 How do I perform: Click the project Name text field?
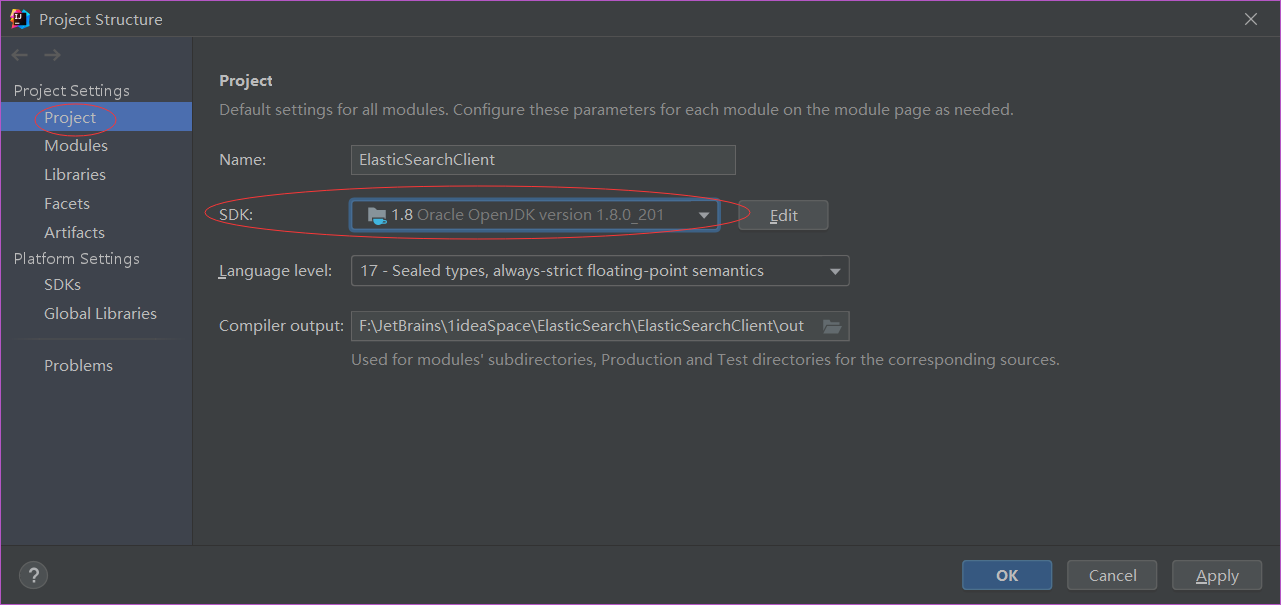[543, 160]
